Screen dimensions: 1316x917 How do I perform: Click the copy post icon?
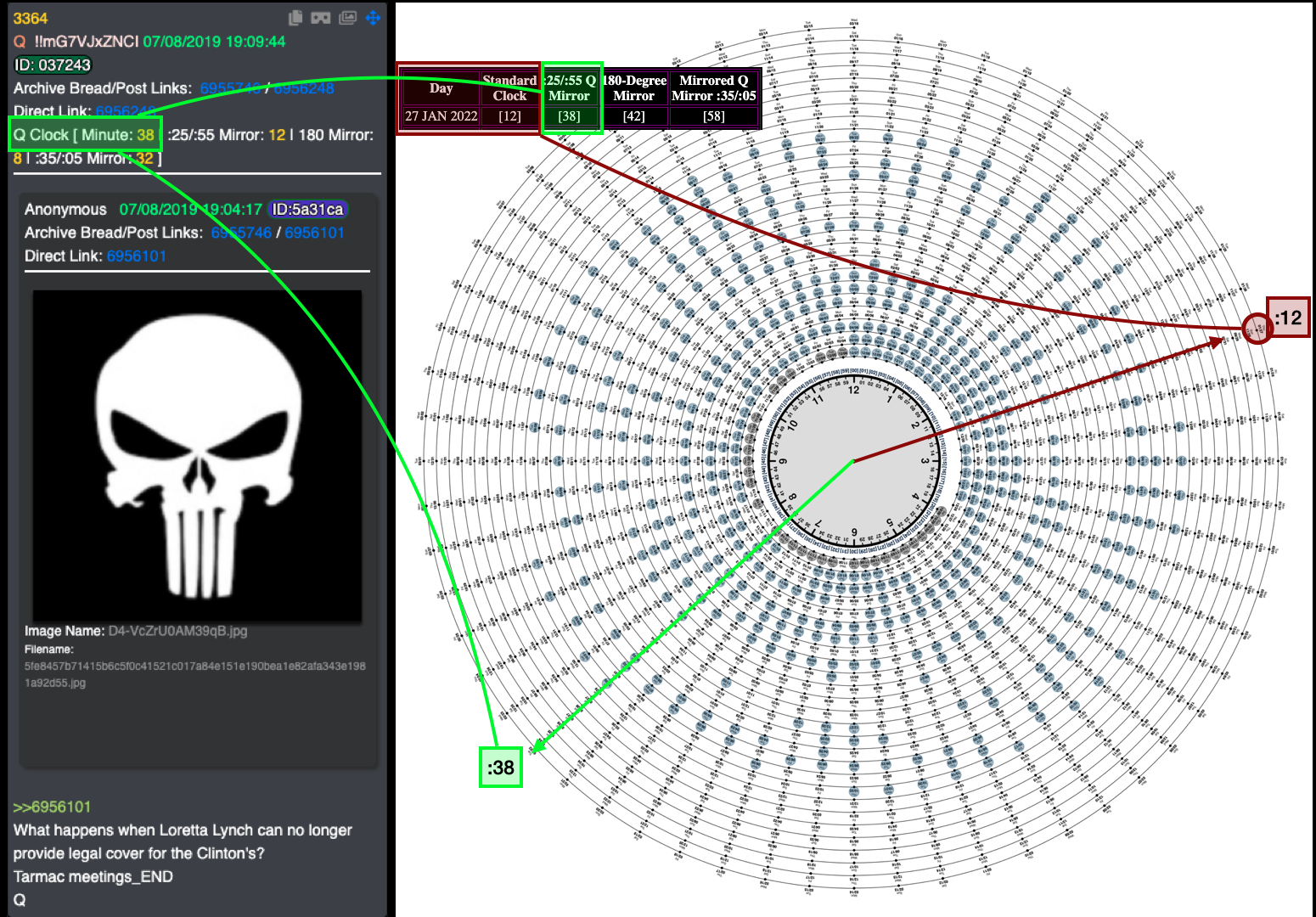295,18
